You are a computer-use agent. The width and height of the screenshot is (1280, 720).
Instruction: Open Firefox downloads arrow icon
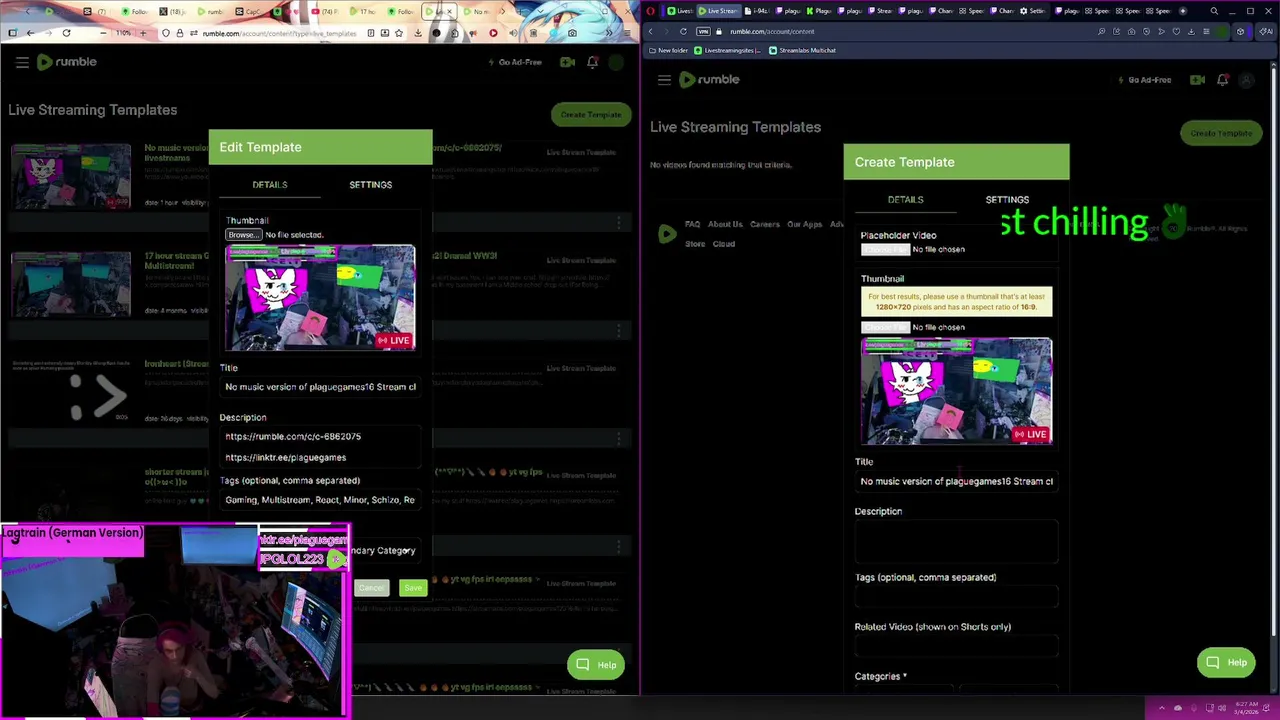418,33
